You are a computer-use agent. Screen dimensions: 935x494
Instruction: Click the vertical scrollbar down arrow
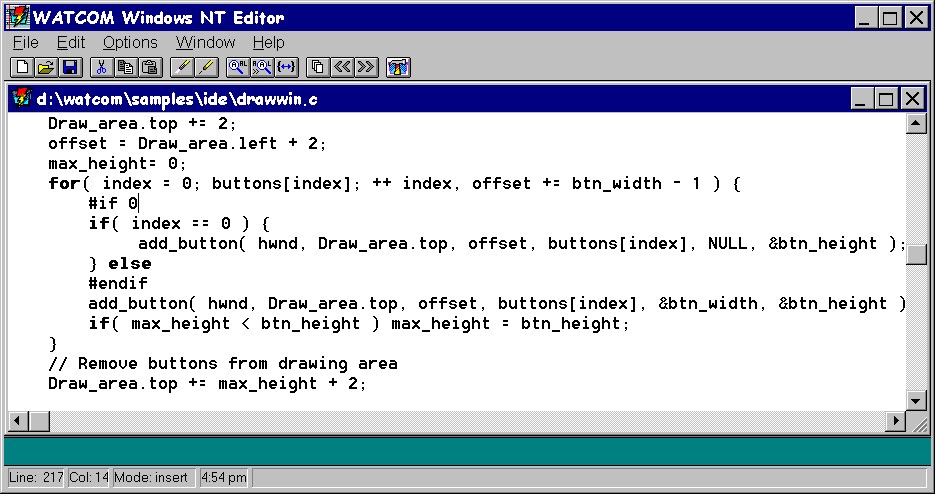pyautogui.click(x=916, y=400)
